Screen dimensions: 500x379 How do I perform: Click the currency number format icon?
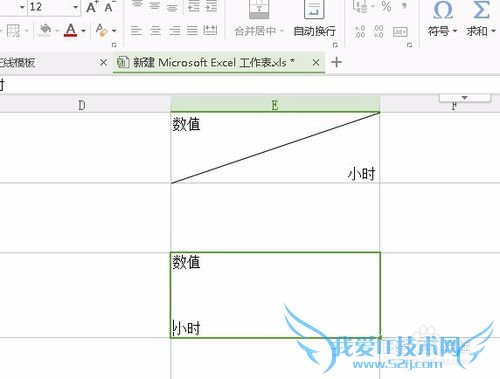click(x=359, y=6)
